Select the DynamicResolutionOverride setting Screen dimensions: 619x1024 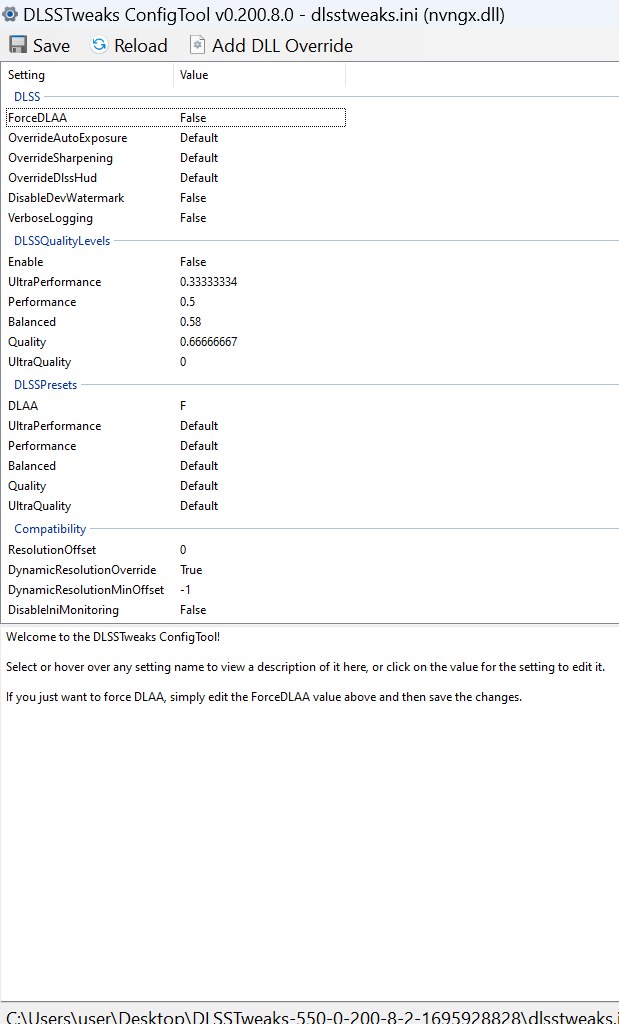pos(82,570)
